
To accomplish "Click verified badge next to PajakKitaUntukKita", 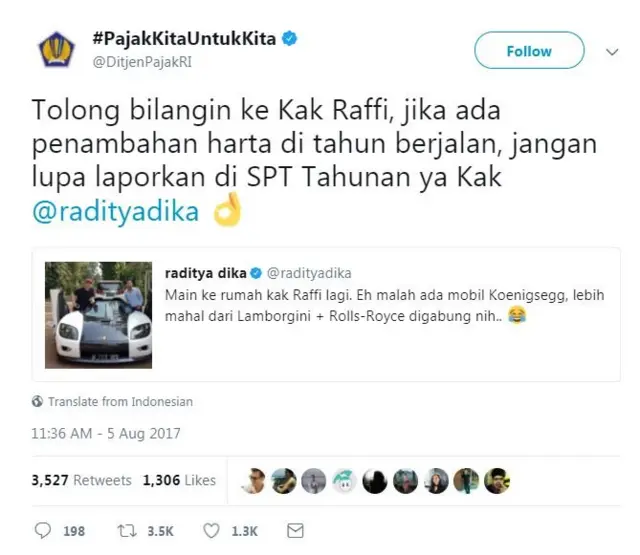I will click(290, 39).
